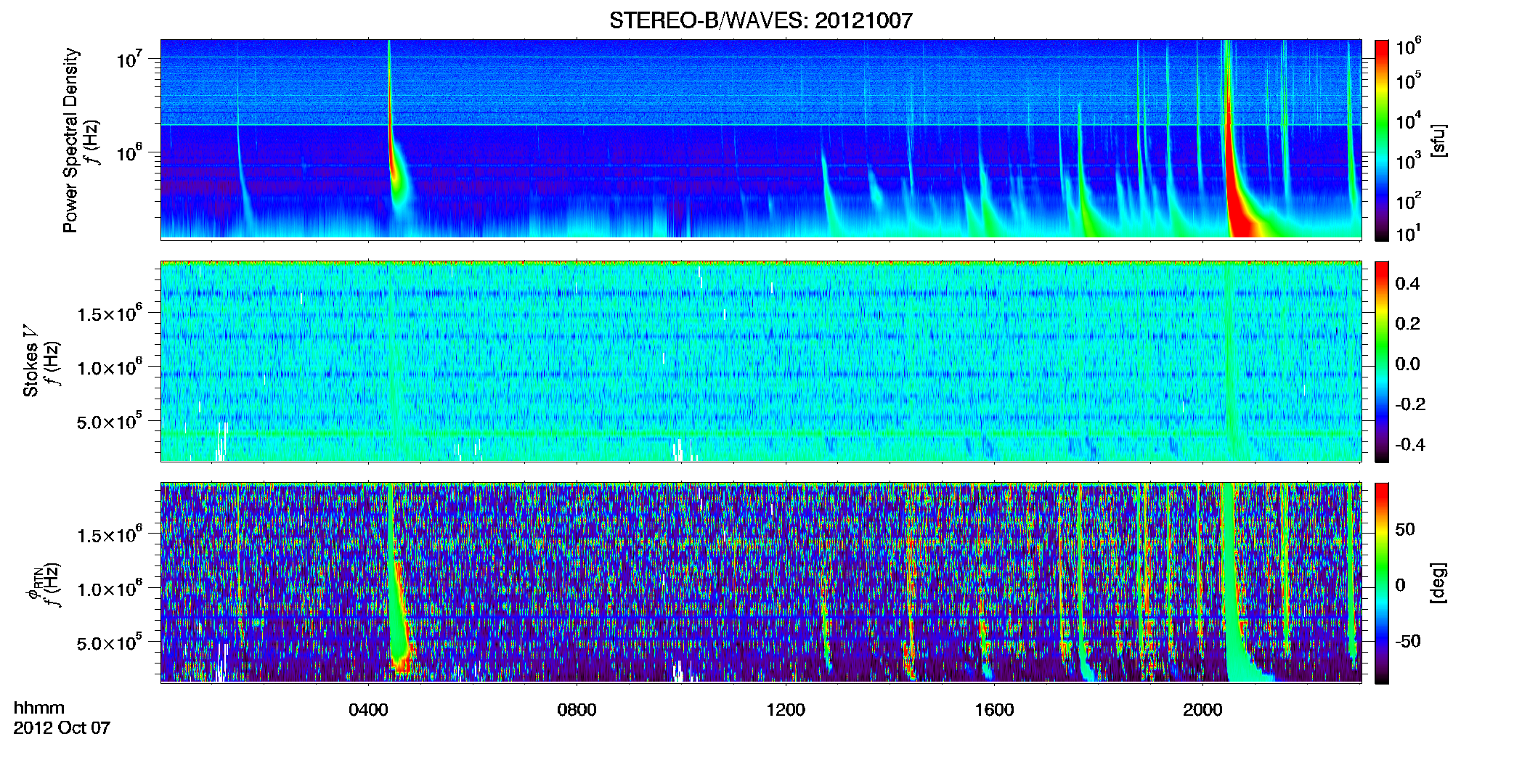1522x784 pixels.
Task: Click the date 2012 Oct 07
Action: click(62, 728)
